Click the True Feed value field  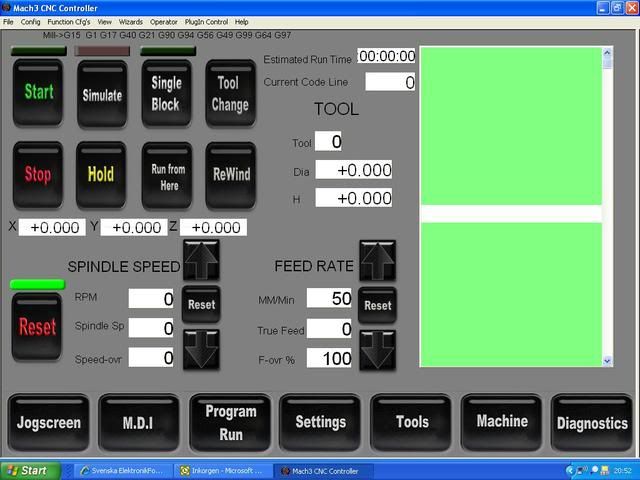pos(329,329)
